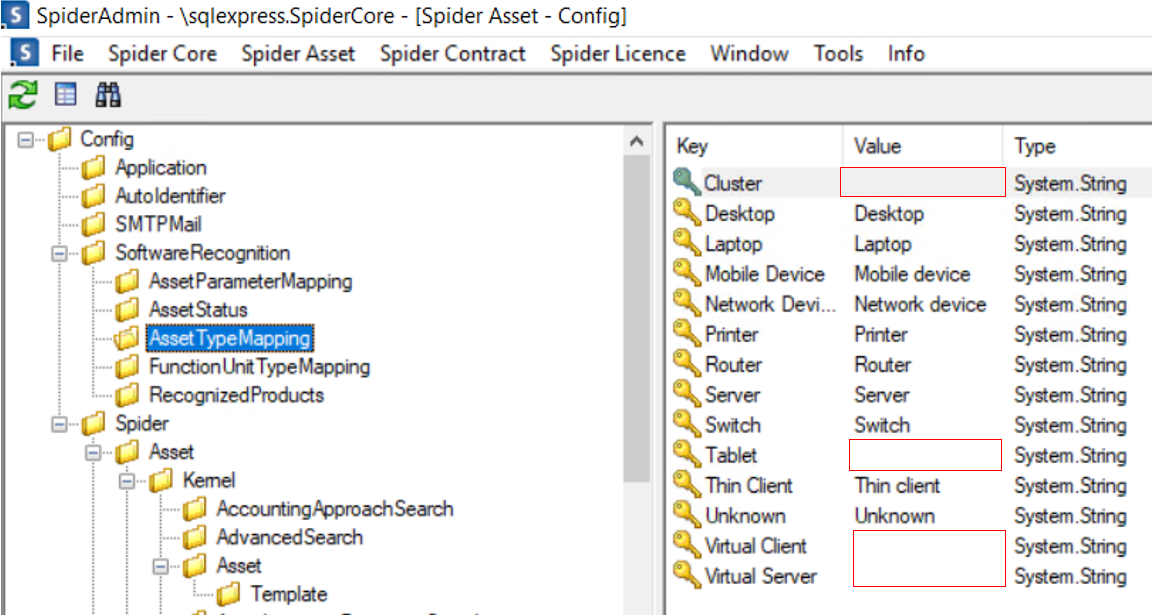Click the Config root folder icon
Image resolution: width=1157 pixels, height=615 pixels.
click(x=59, y=139)
